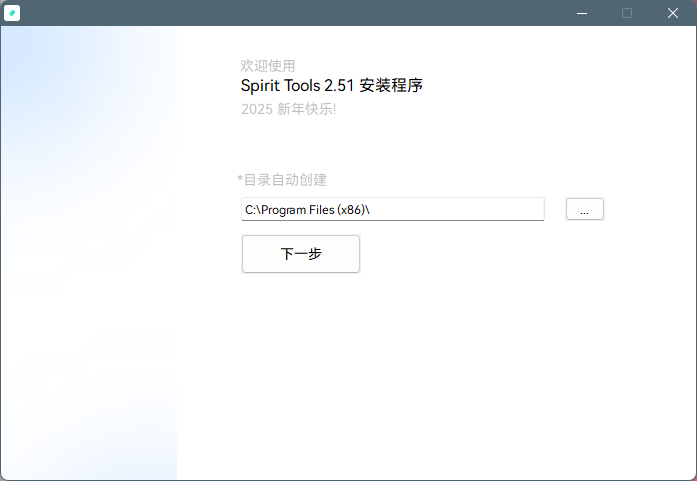Click the 欢迎使用 welcome text

pos(268,66)
